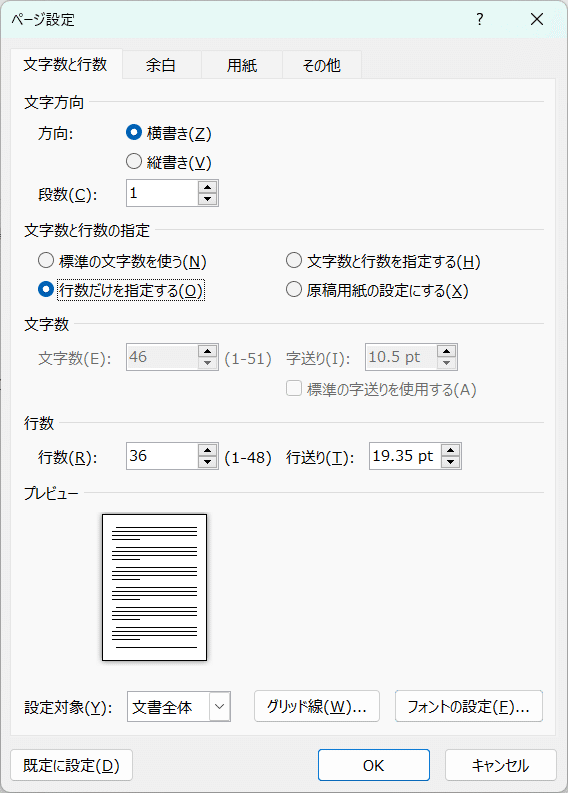Select 文字数と行数を指定する option
568x793 pixels.
(x=294, y=260)
